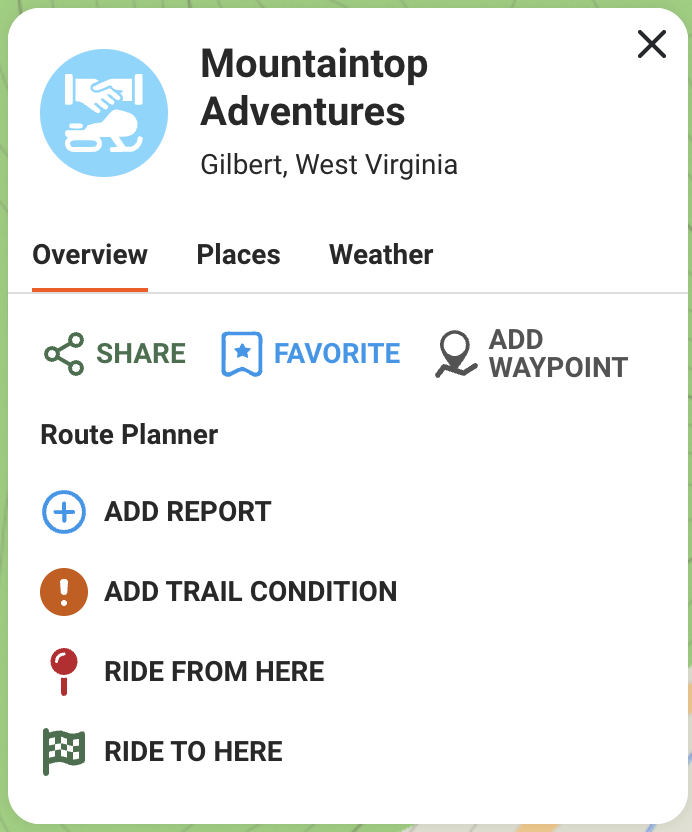Click the red pin start icon
This screenshot has height=832, width=692.
tap(63, 671)
